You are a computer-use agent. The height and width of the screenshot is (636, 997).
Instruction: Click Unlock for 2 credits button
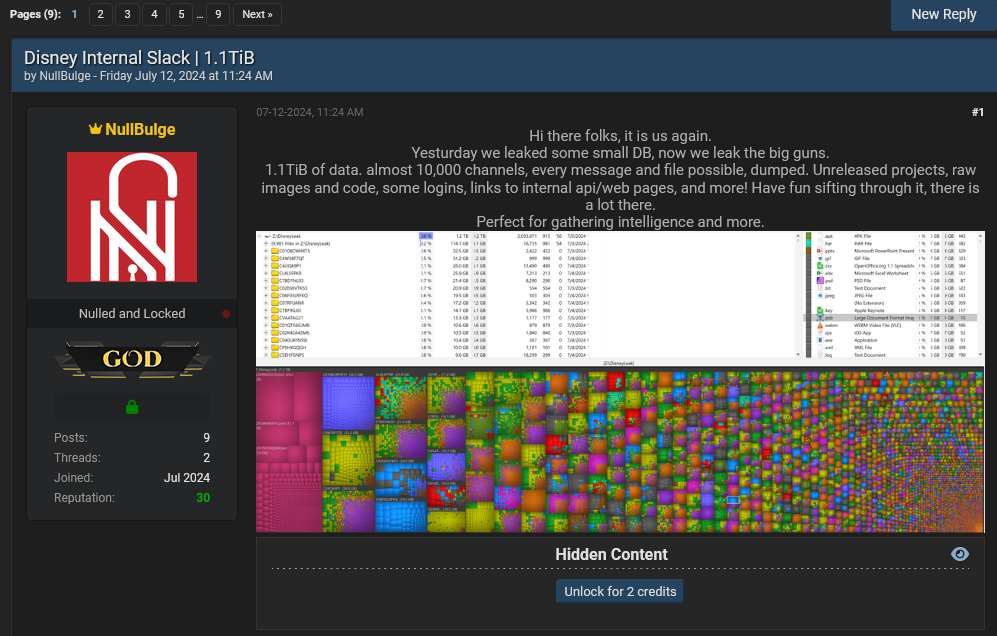(620, 591)
